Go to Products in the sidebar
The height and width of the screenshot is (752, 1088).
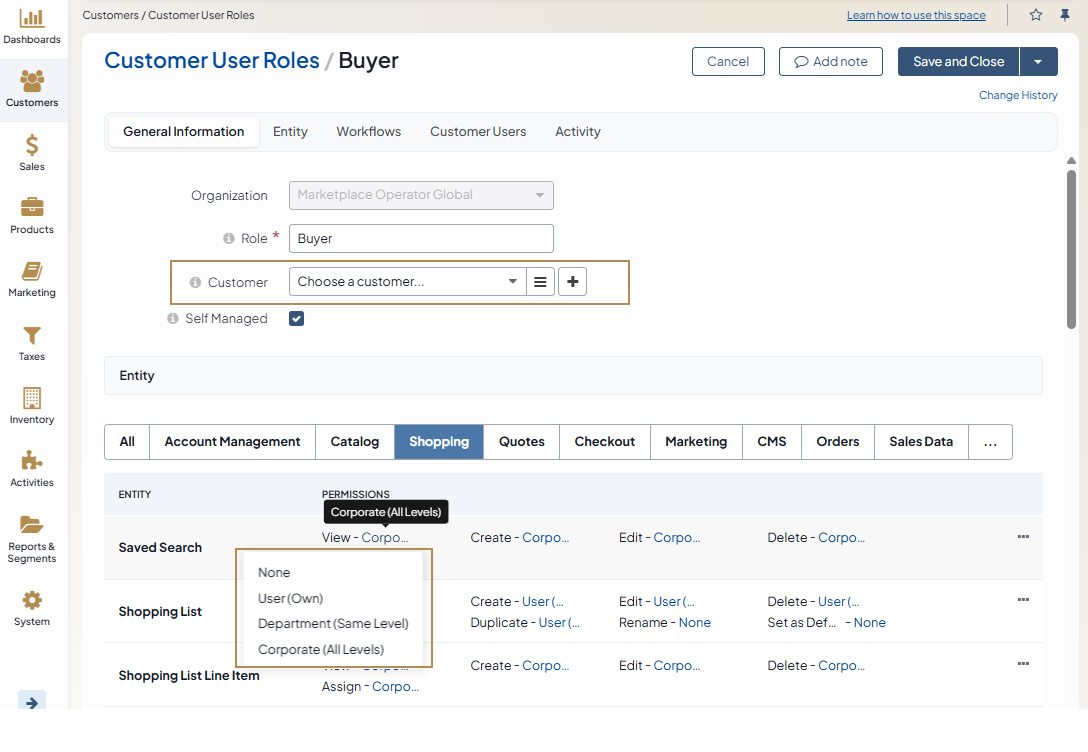click(32, 216)
